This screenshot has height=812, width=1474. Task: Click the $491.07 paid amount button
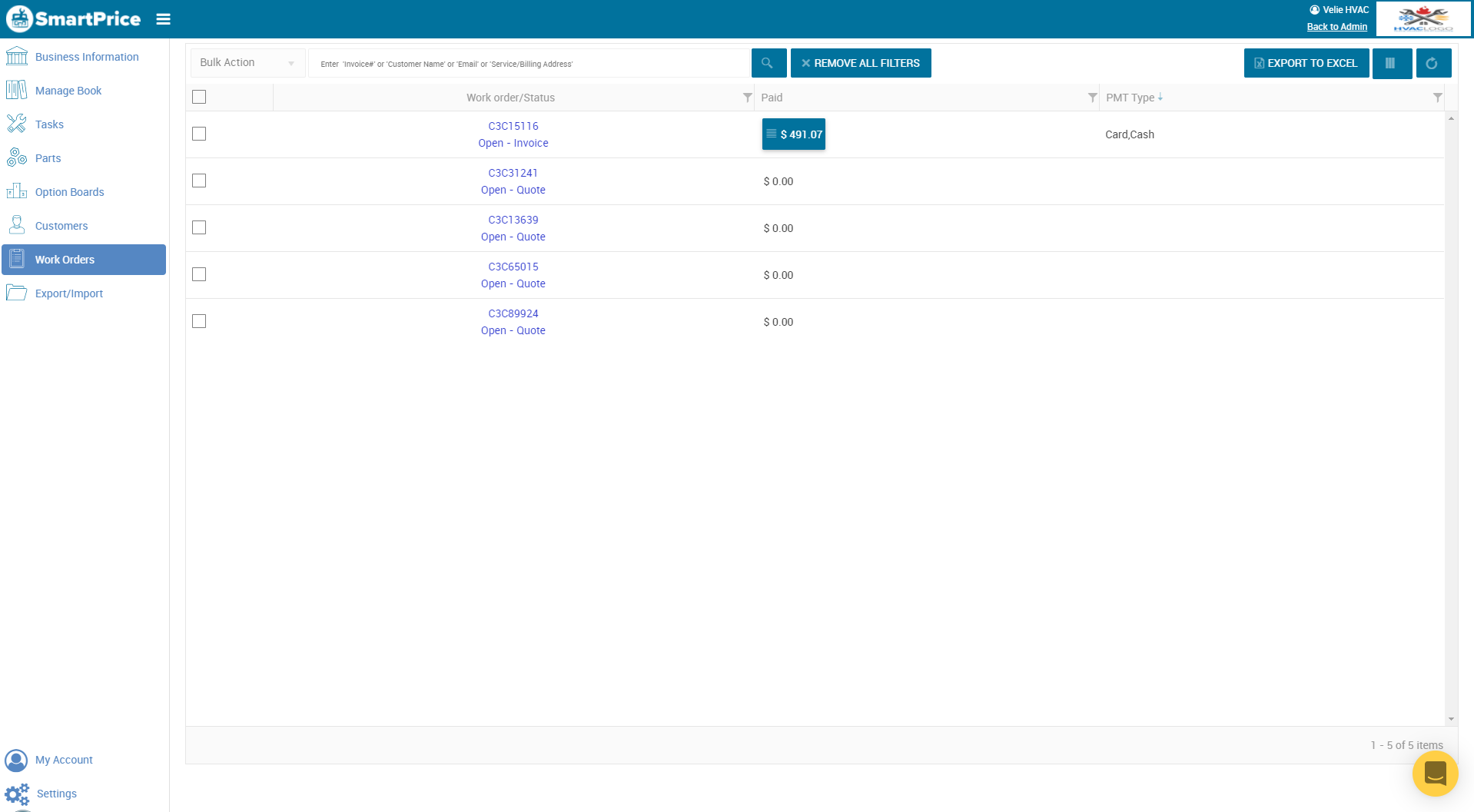click(793, 134)
